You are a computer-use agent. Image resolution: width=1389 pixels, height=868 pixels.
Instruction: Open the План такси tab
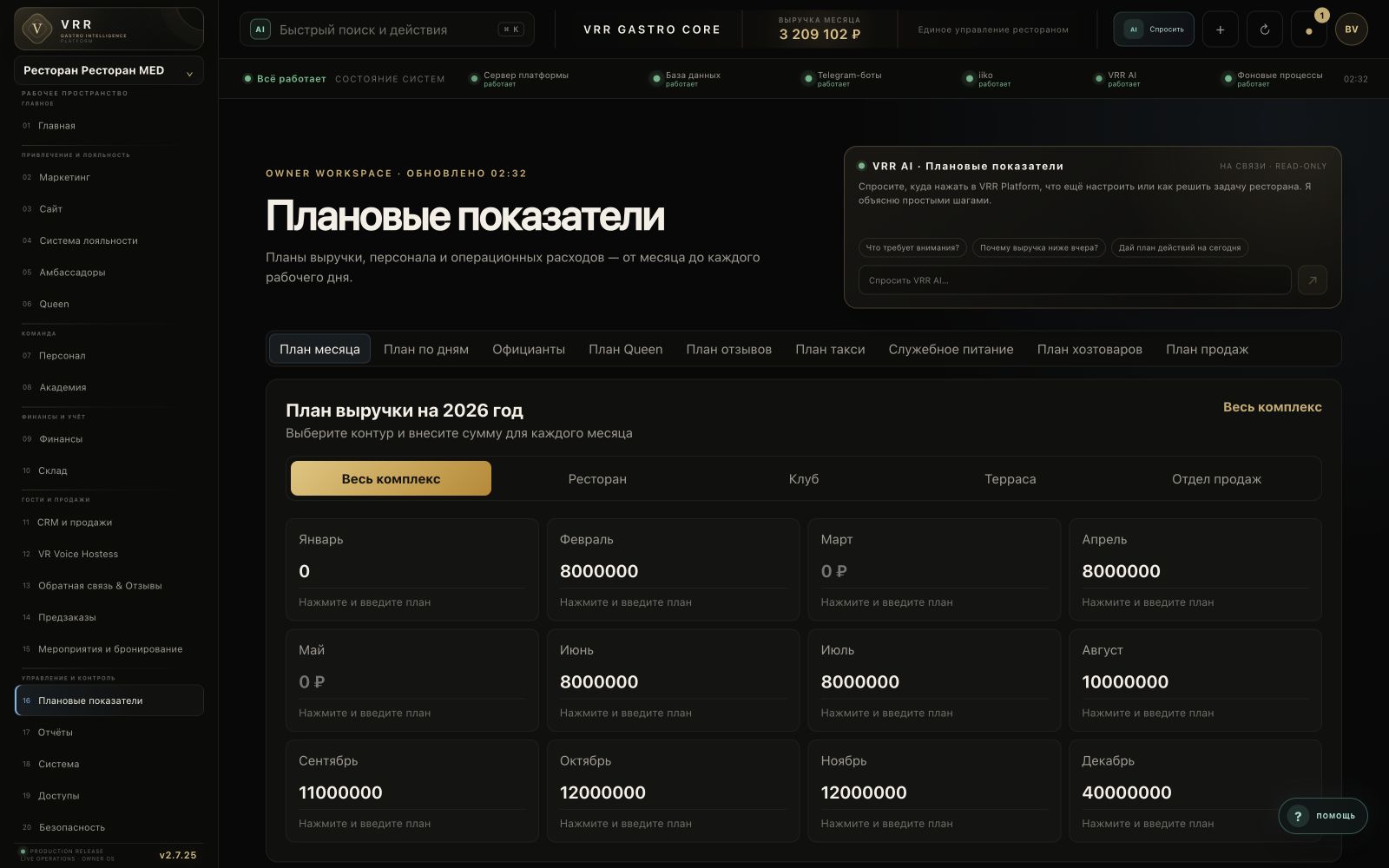(830, 349)
